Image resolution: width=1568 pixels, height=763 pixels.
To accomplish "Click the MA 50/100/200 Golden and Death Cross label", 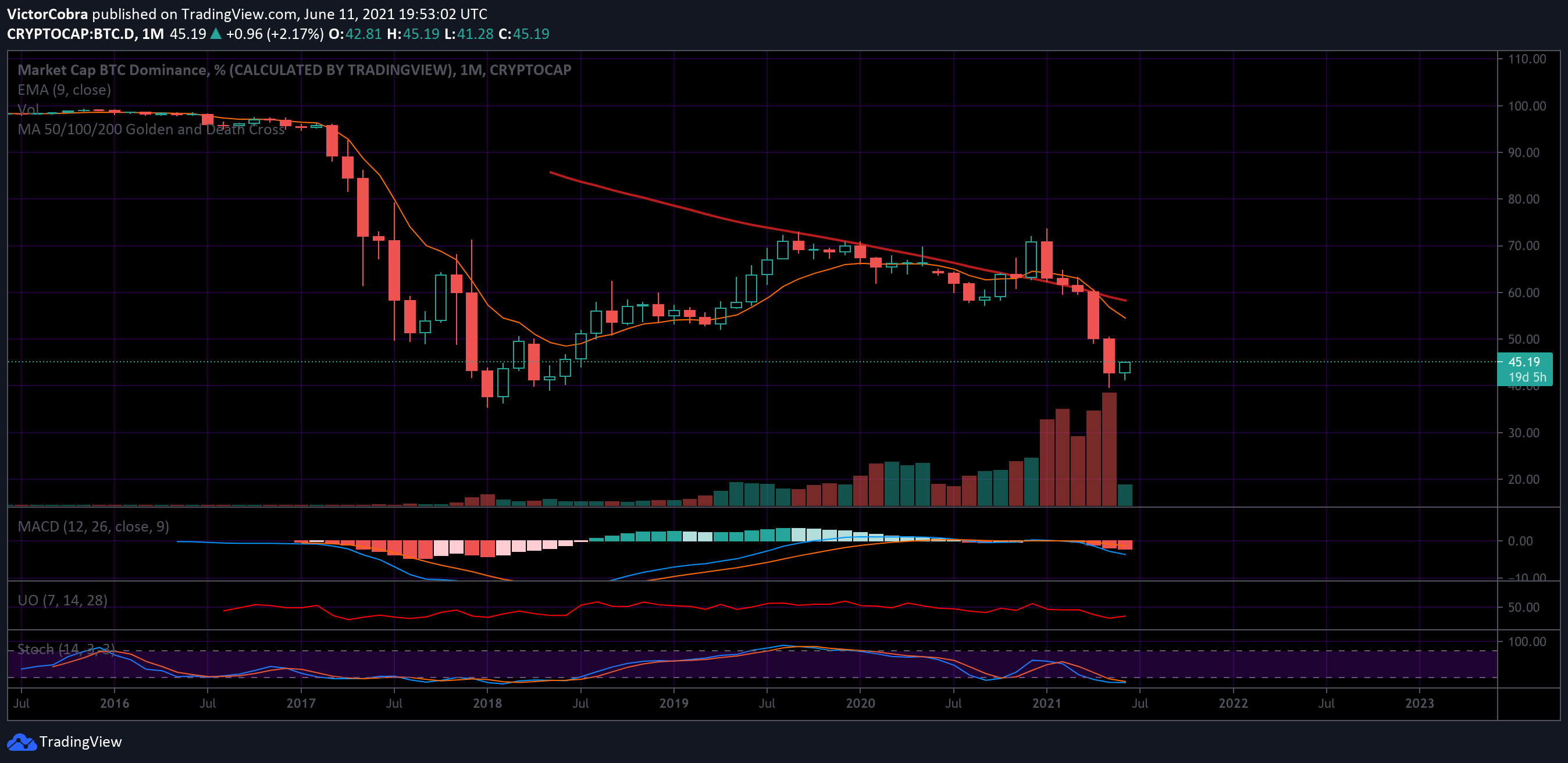I will tap(151, 129).
